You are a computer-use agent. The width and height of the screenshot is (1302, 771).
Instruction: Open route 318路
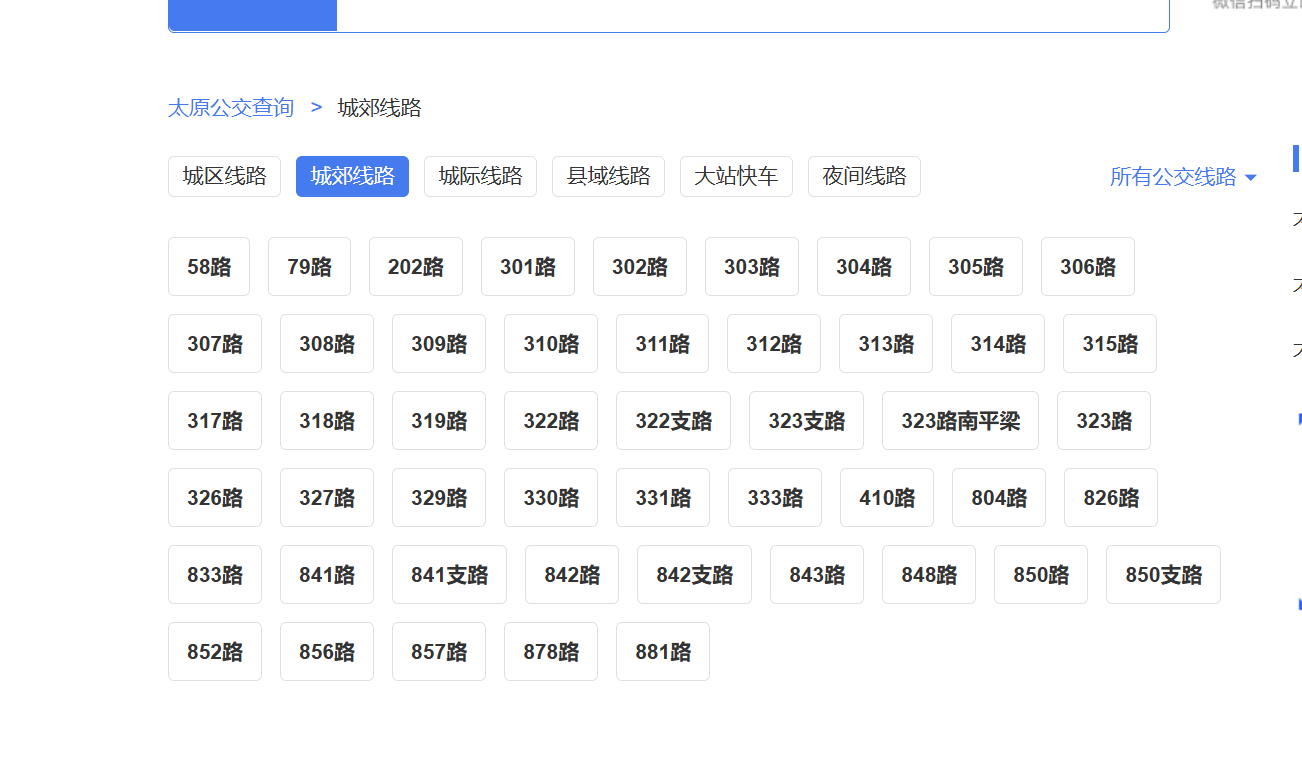[x=327, y=421]
